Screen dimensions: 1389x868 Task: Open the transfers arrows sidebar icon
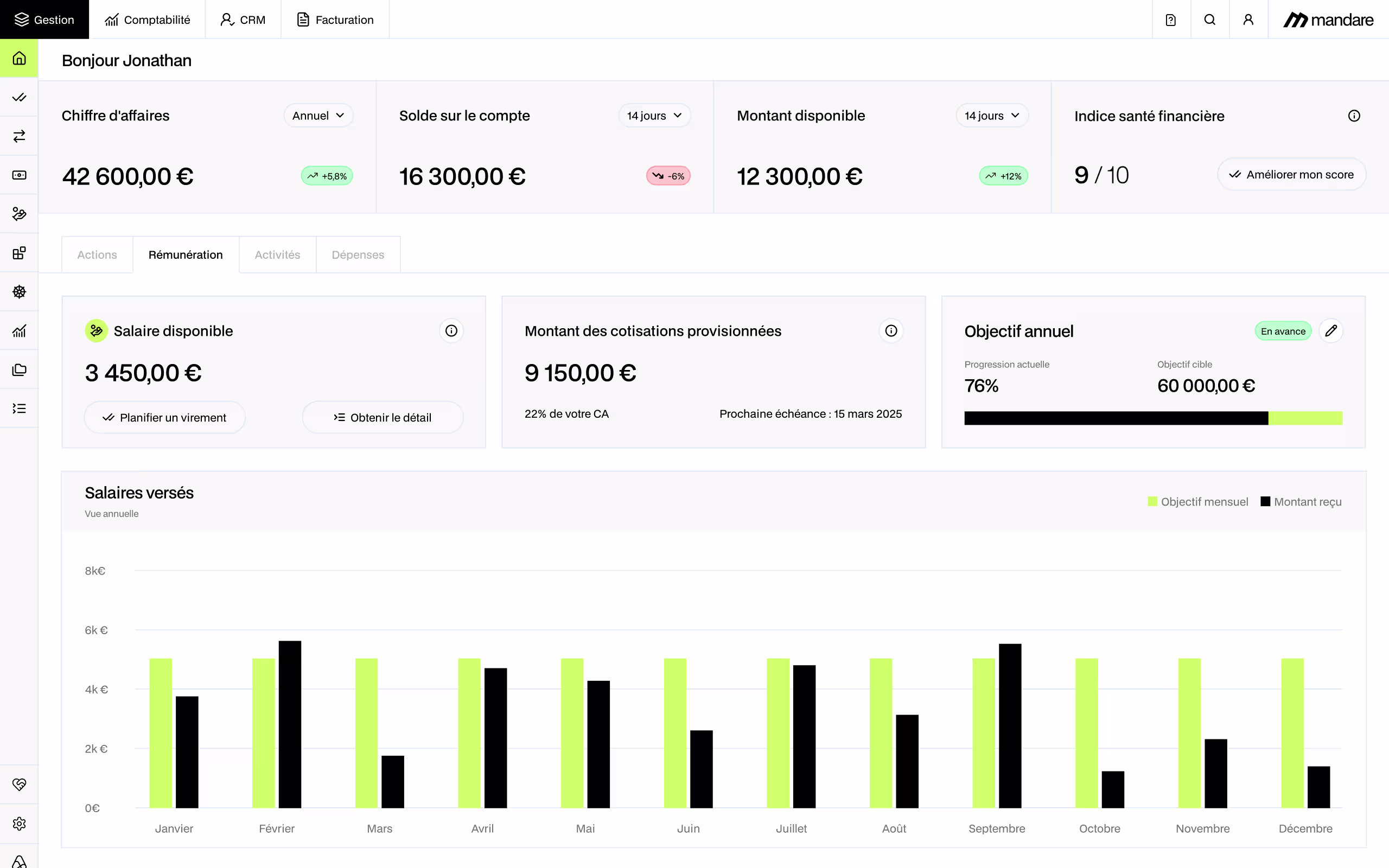coord(19,136)
